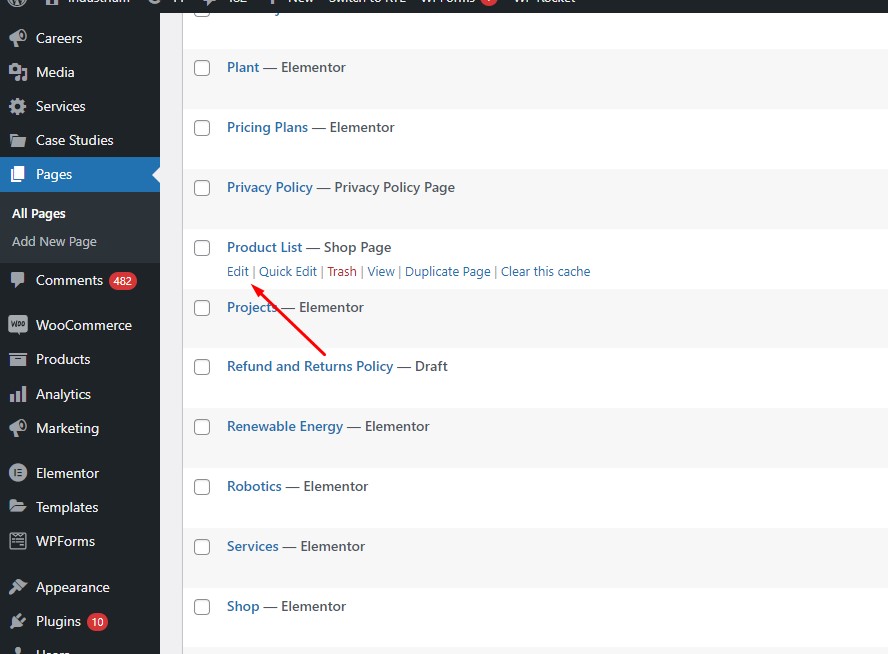Screen dimensions: 888x654
Task: Click Edit under Product List
Action: [x=238, y=272]
